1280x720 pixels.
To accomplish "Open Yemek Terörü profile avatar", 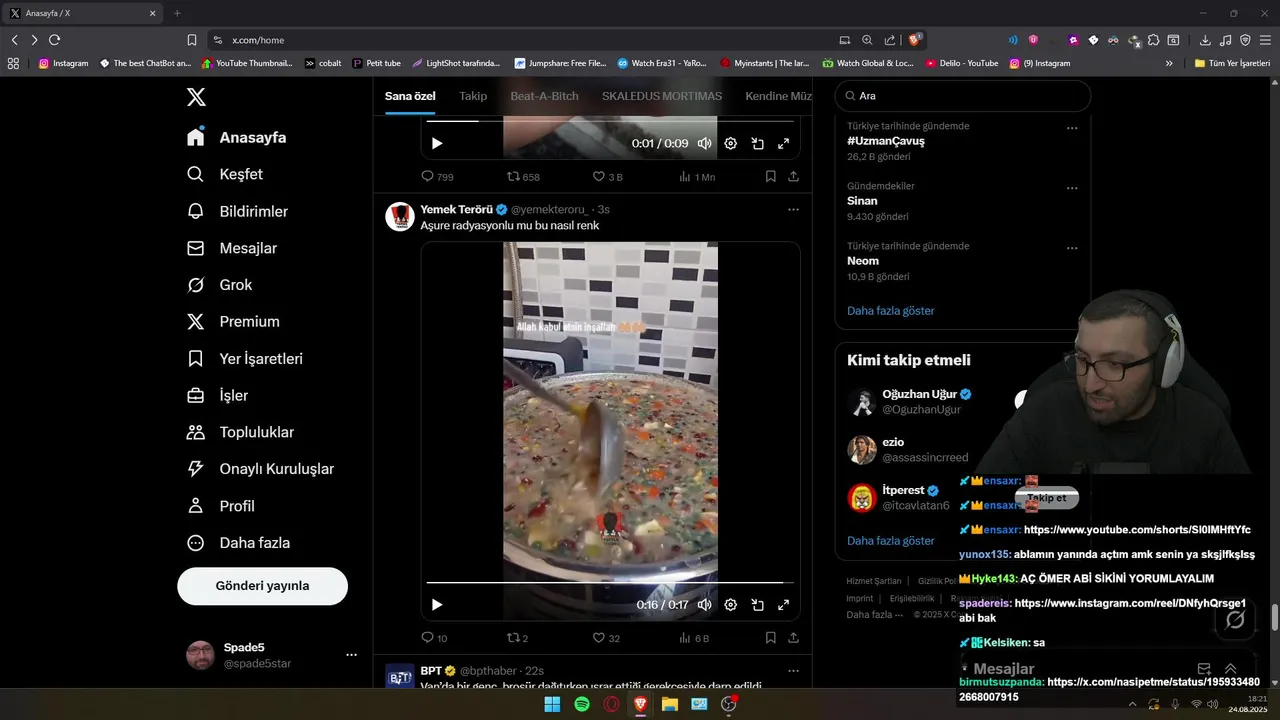I will pyautogui.click(x=400, y=217).
